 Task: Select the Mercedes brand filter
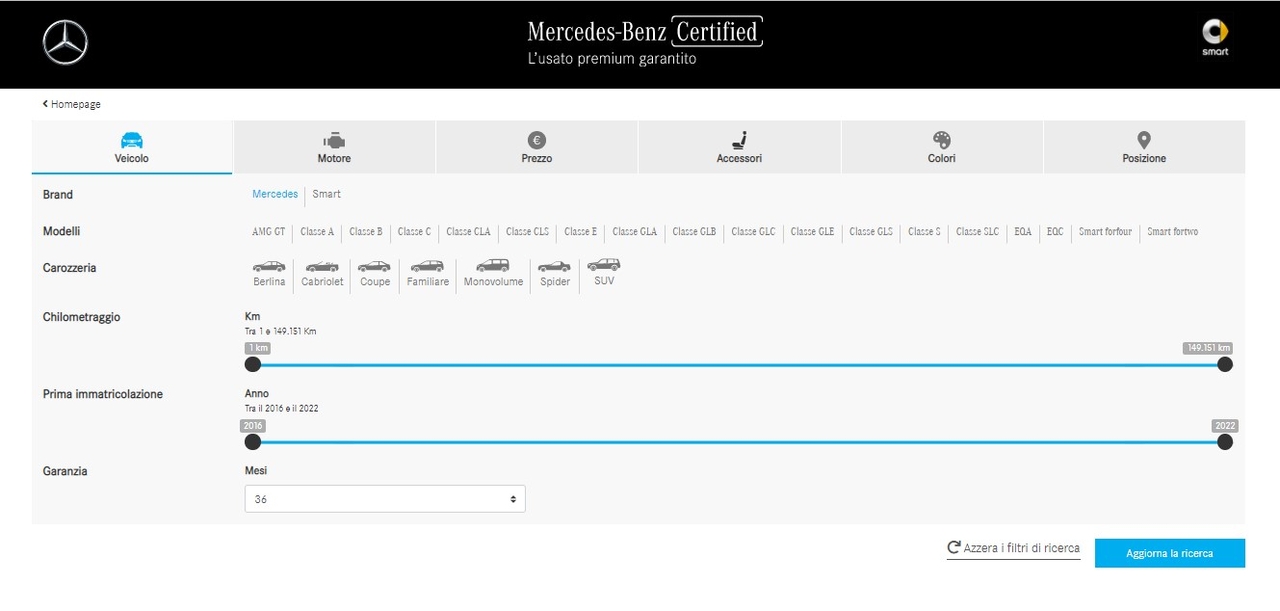[x=275, y=194]
